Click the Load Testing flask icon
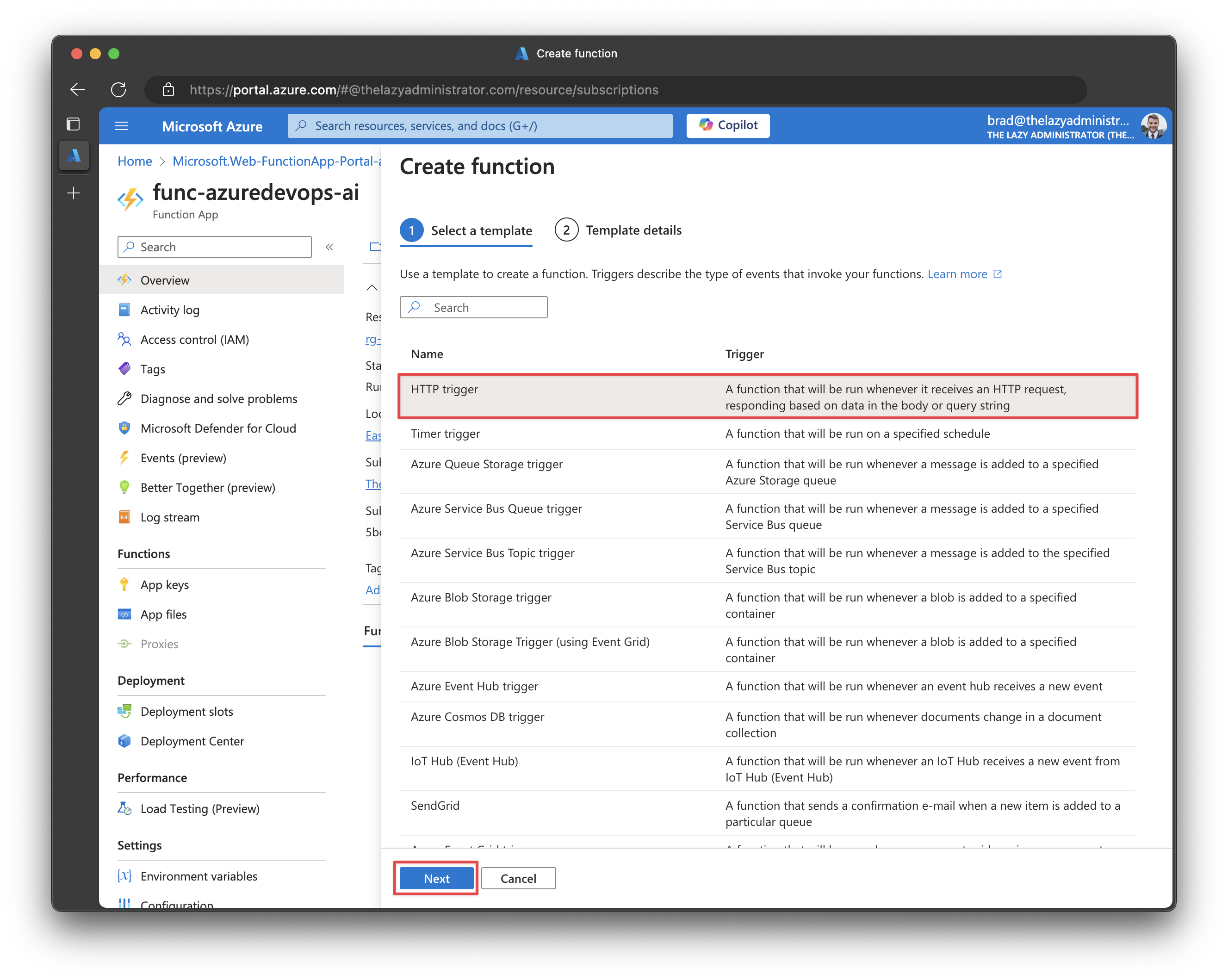Screen dimensions: 1228x980 (124, 809)
